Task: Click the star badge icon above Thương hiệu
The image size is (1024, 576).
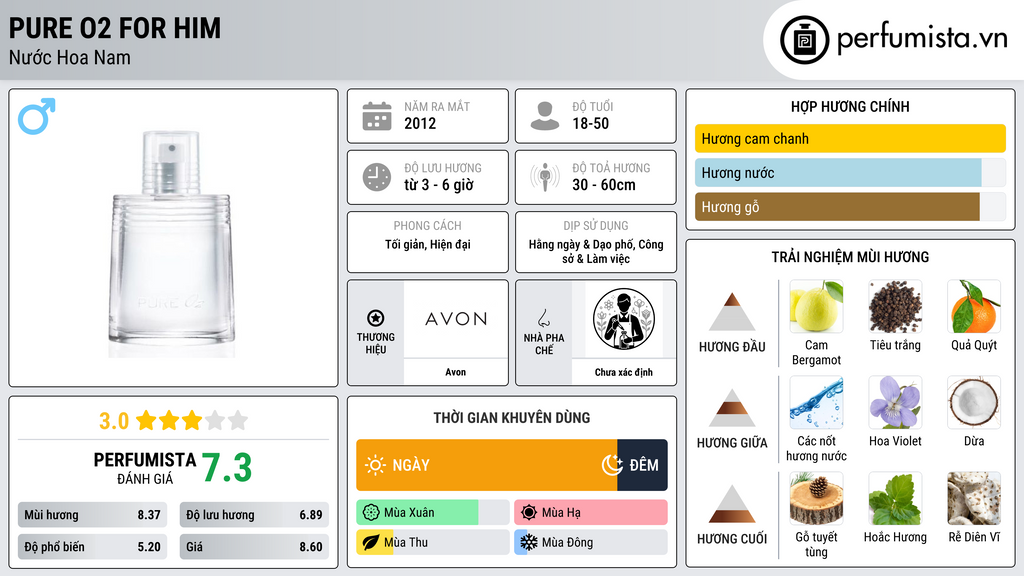Action: tap(376, 318)
